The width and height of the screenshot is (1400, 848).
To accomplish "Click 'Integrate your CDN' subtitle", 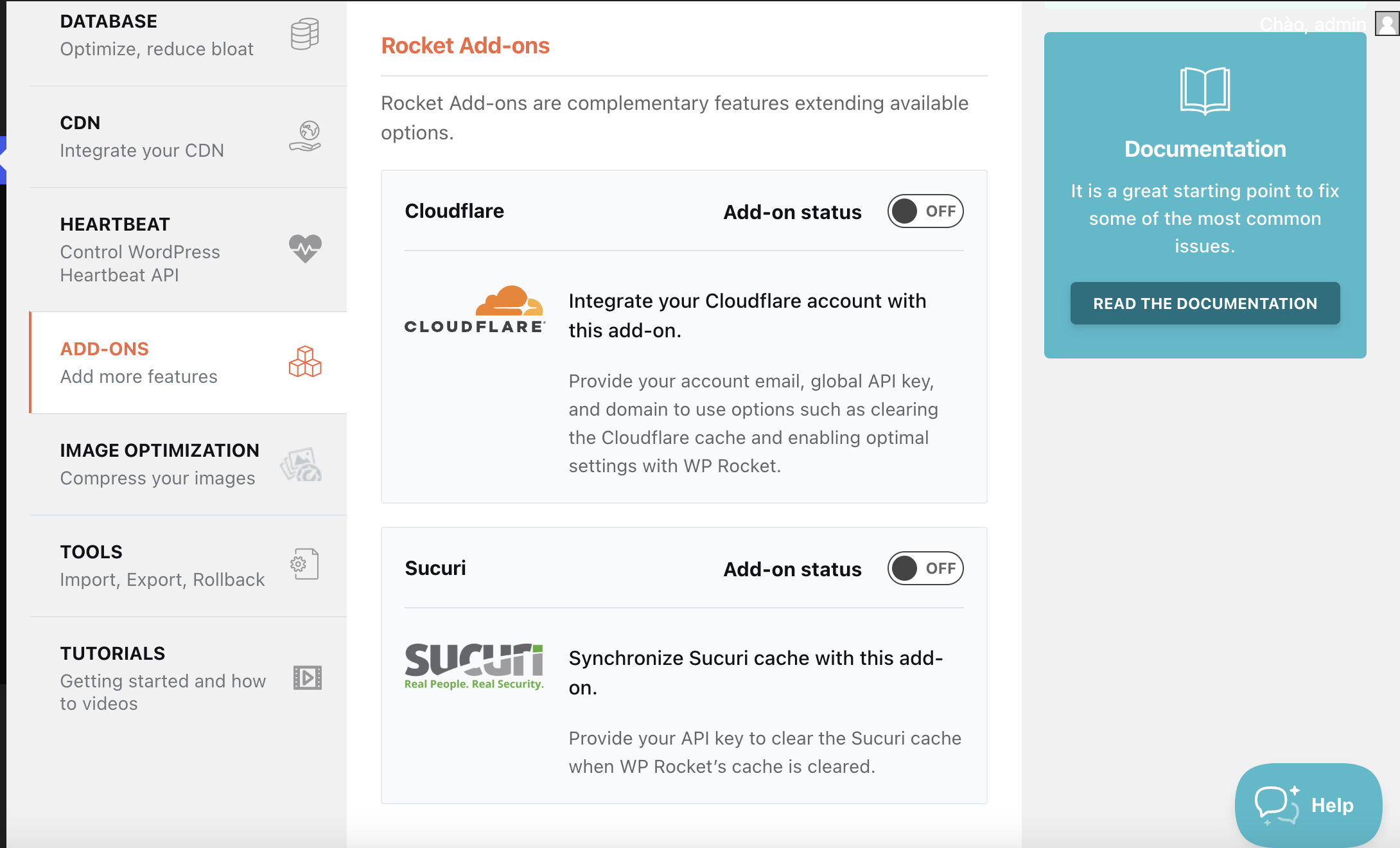I will click(142, 151).
